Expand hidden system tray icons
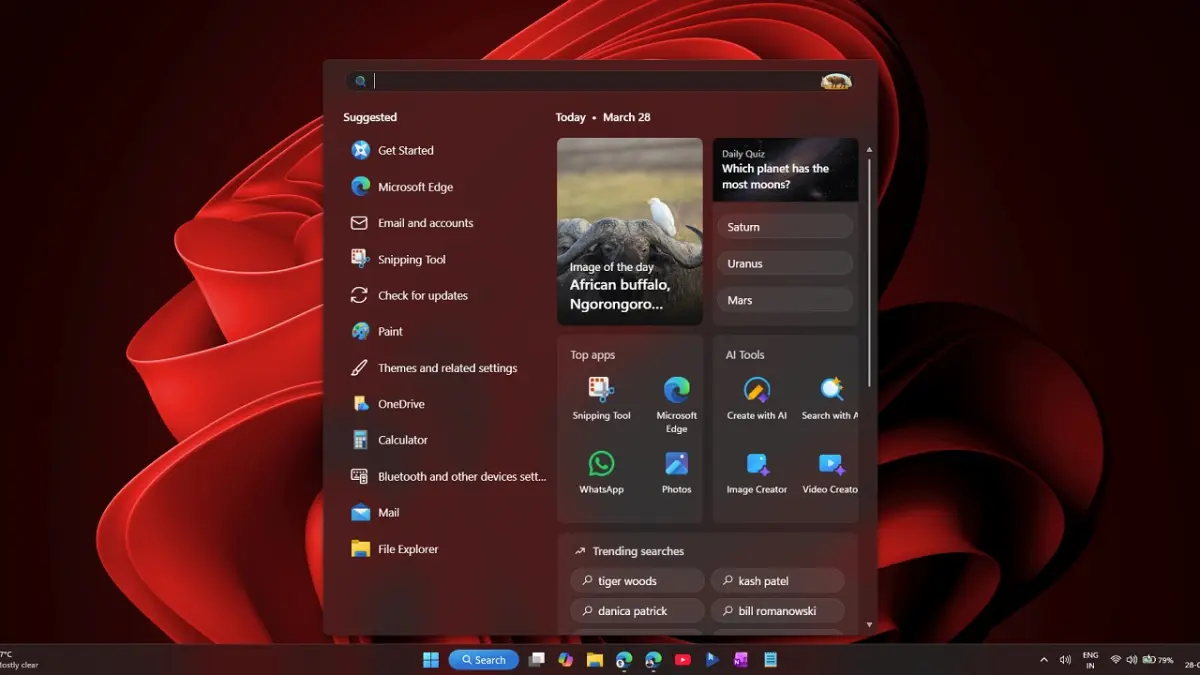The width and height of the screenshot is (1200, 675). tap(1043, 659)
